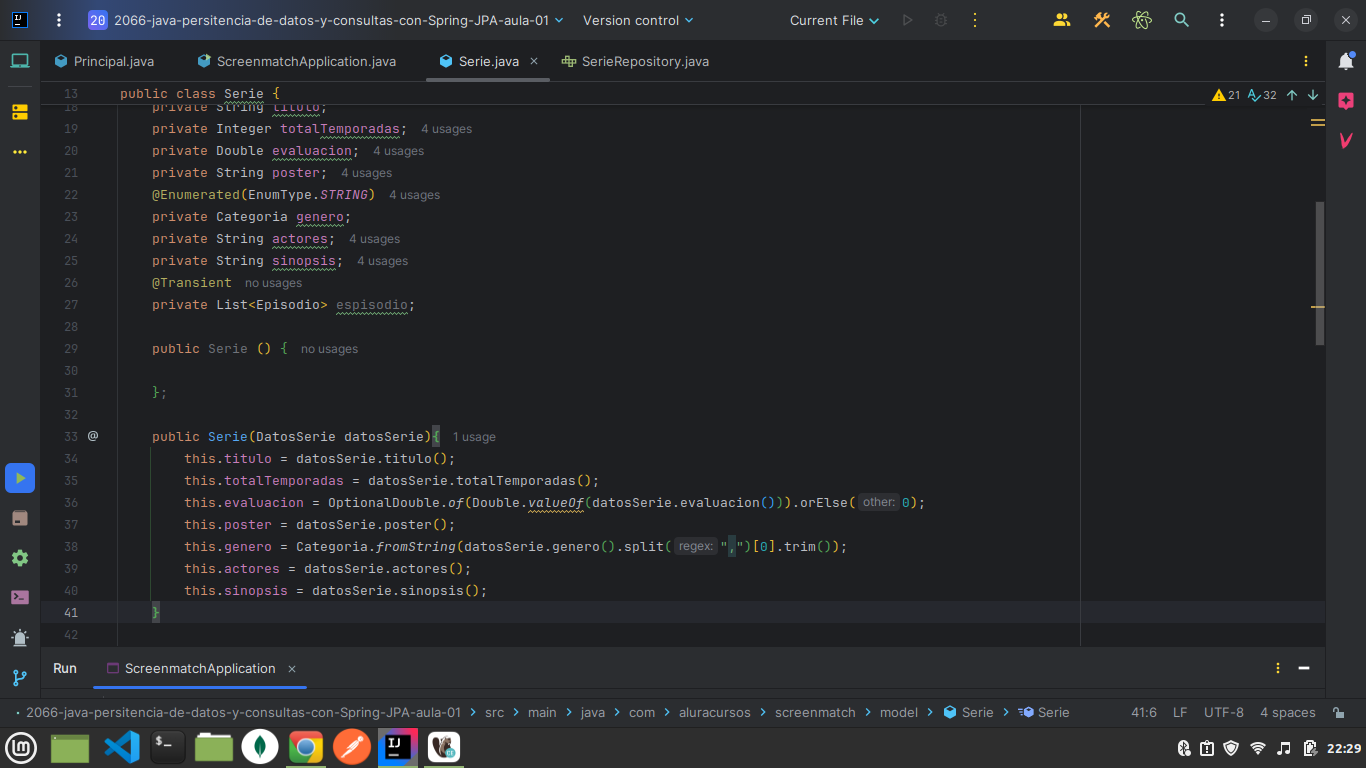Image resolution: width=1366 pixels, height=768 pixels.
Task: Open the pink V plugin icon
Action: tap(1346, 141)
